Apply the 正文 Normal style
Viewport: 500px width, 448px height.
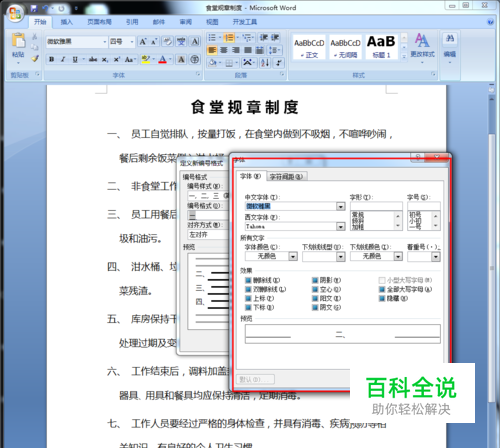309,47
